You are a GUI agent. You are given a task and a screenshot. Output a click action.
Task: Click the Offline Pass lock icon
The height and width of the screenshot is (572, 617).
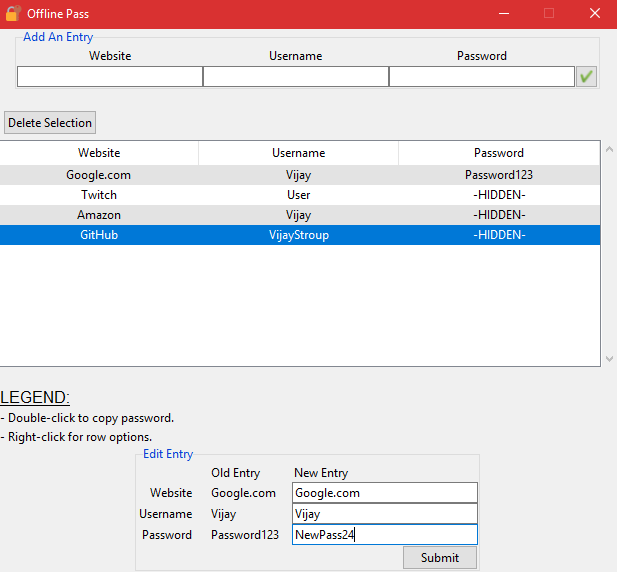[13, 13]
